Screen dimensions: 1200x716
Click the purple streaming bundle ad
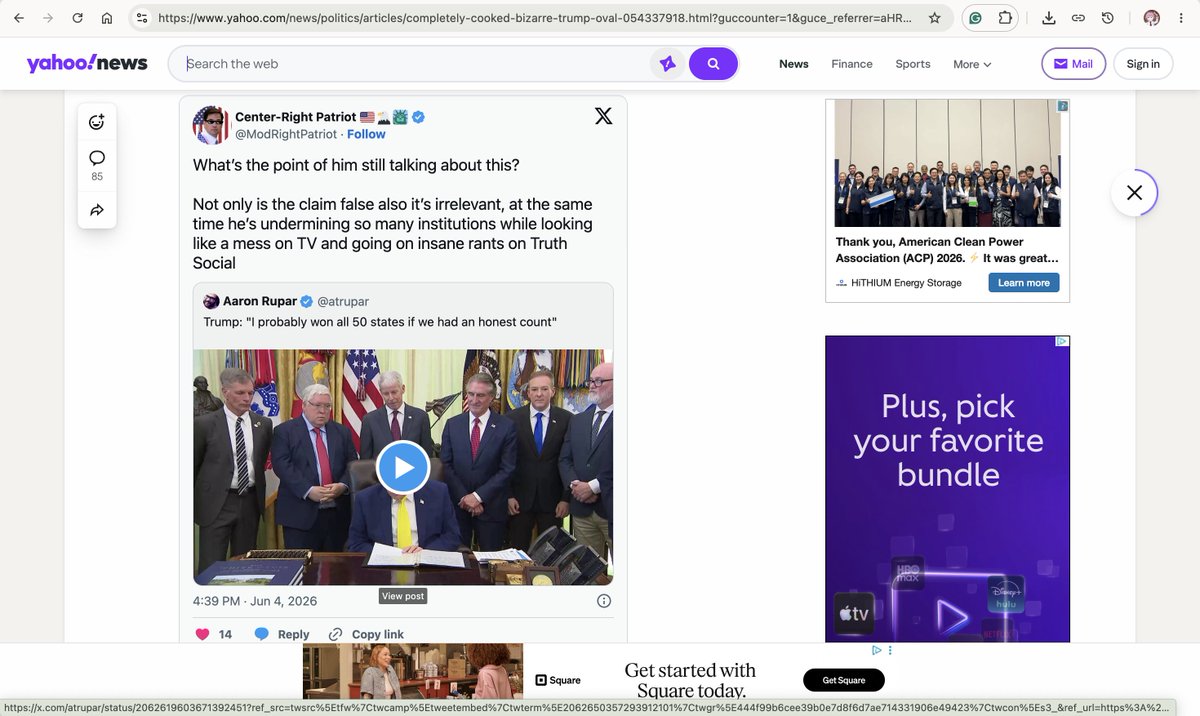(x=947, y=489)
